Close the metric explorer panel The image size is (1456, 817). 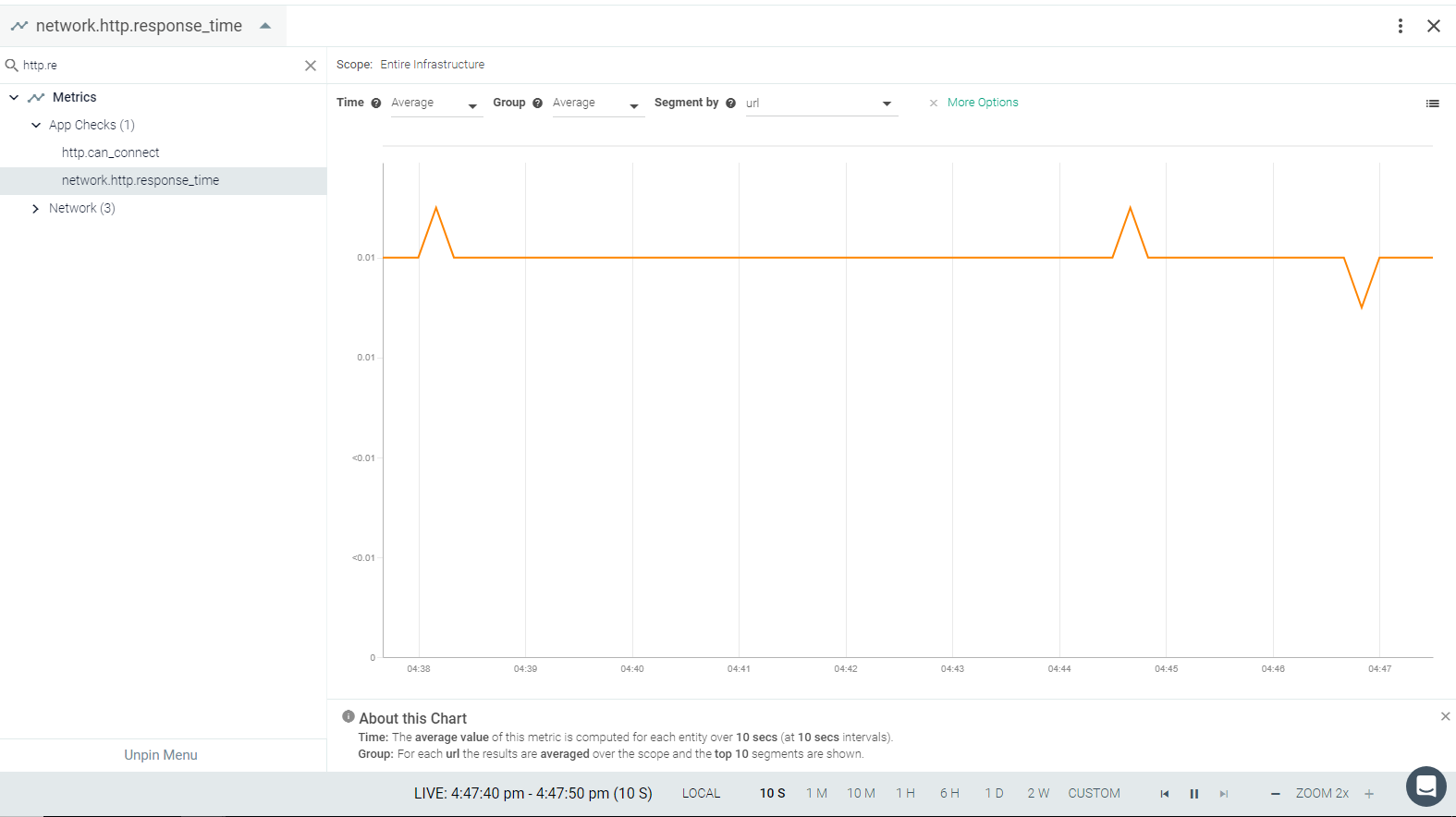pos(1434,26)
